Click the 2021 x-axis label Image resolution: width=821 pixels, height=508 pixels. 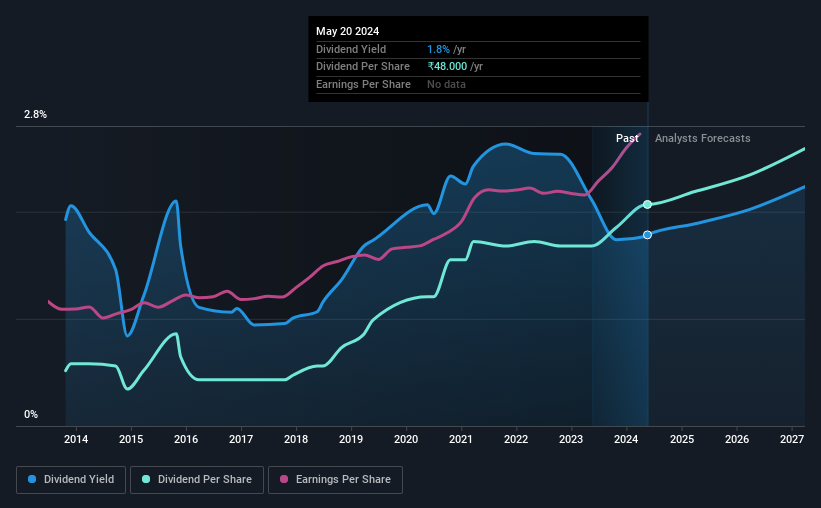coord(461,439)
